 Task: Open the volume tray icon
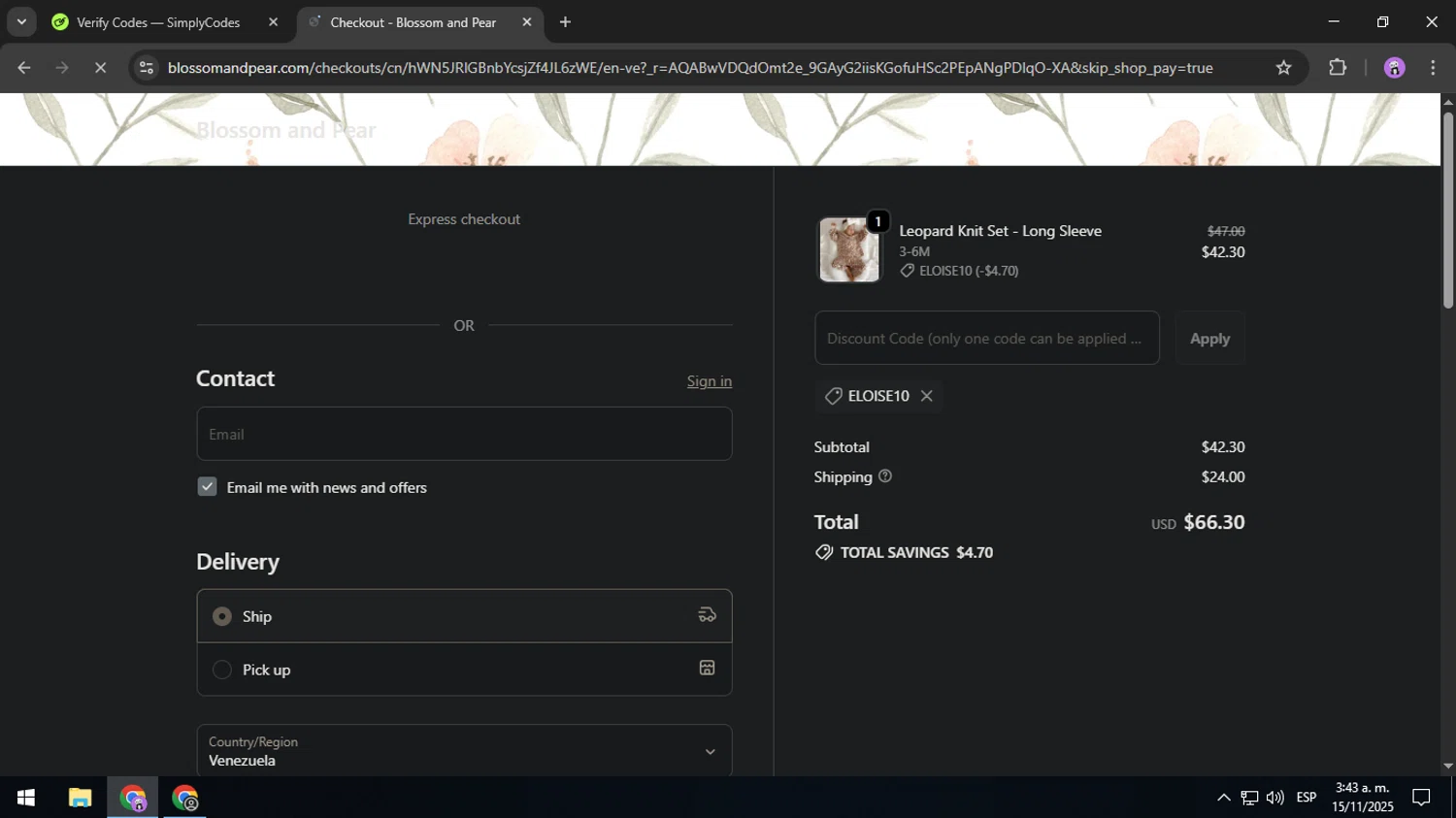click(1274, 798)
